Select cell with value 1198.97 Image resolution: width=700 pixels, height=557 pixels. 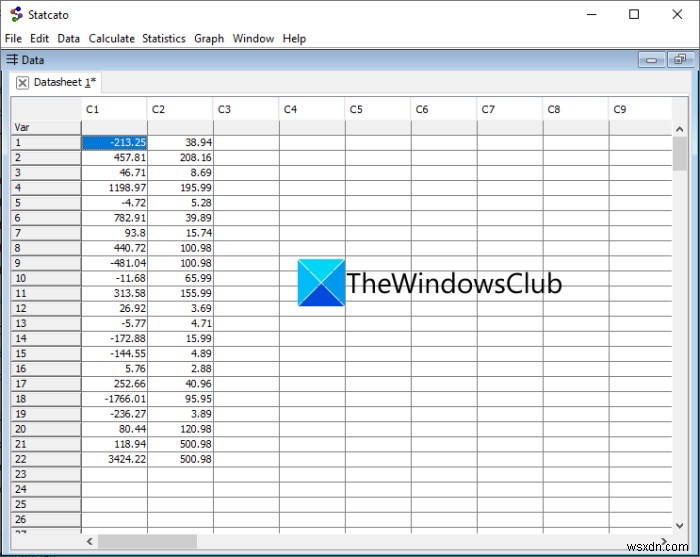pos(114,188)
